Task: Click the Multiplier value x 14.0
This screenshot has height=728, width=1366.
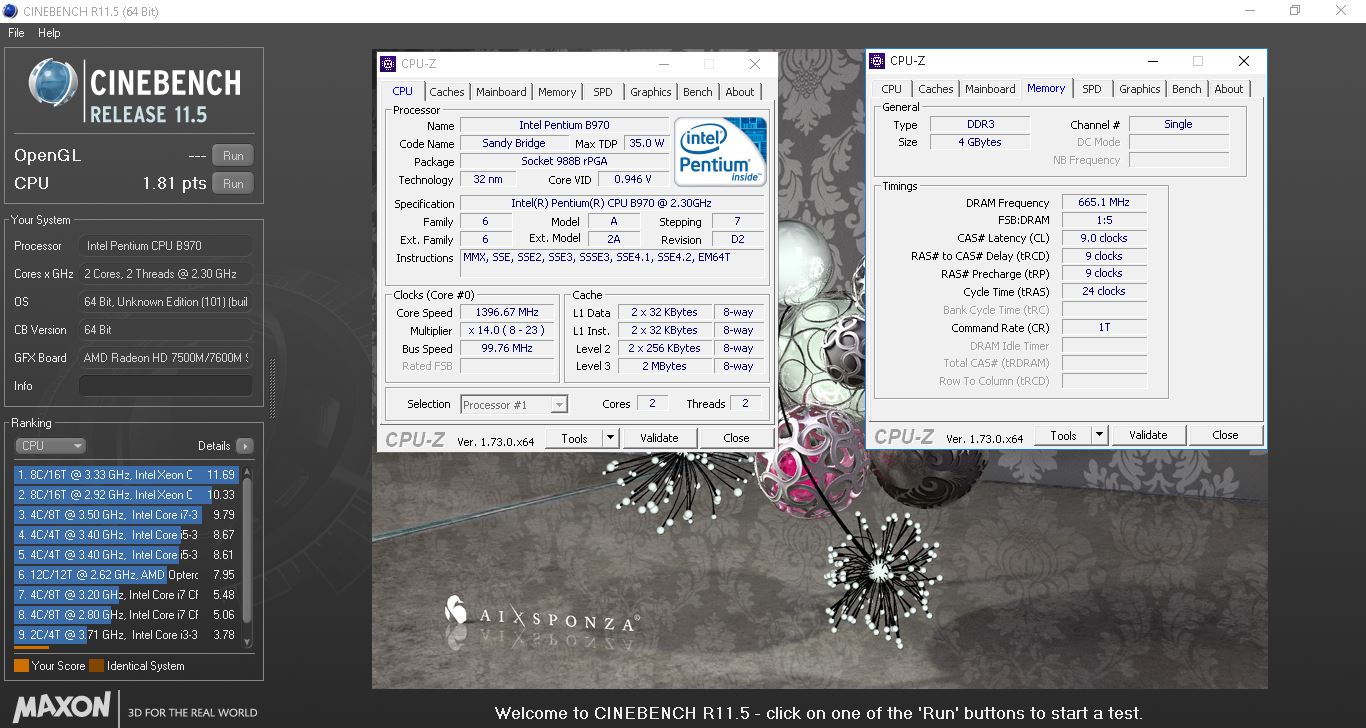Action: pyautogui.click(x=509, y=331)
